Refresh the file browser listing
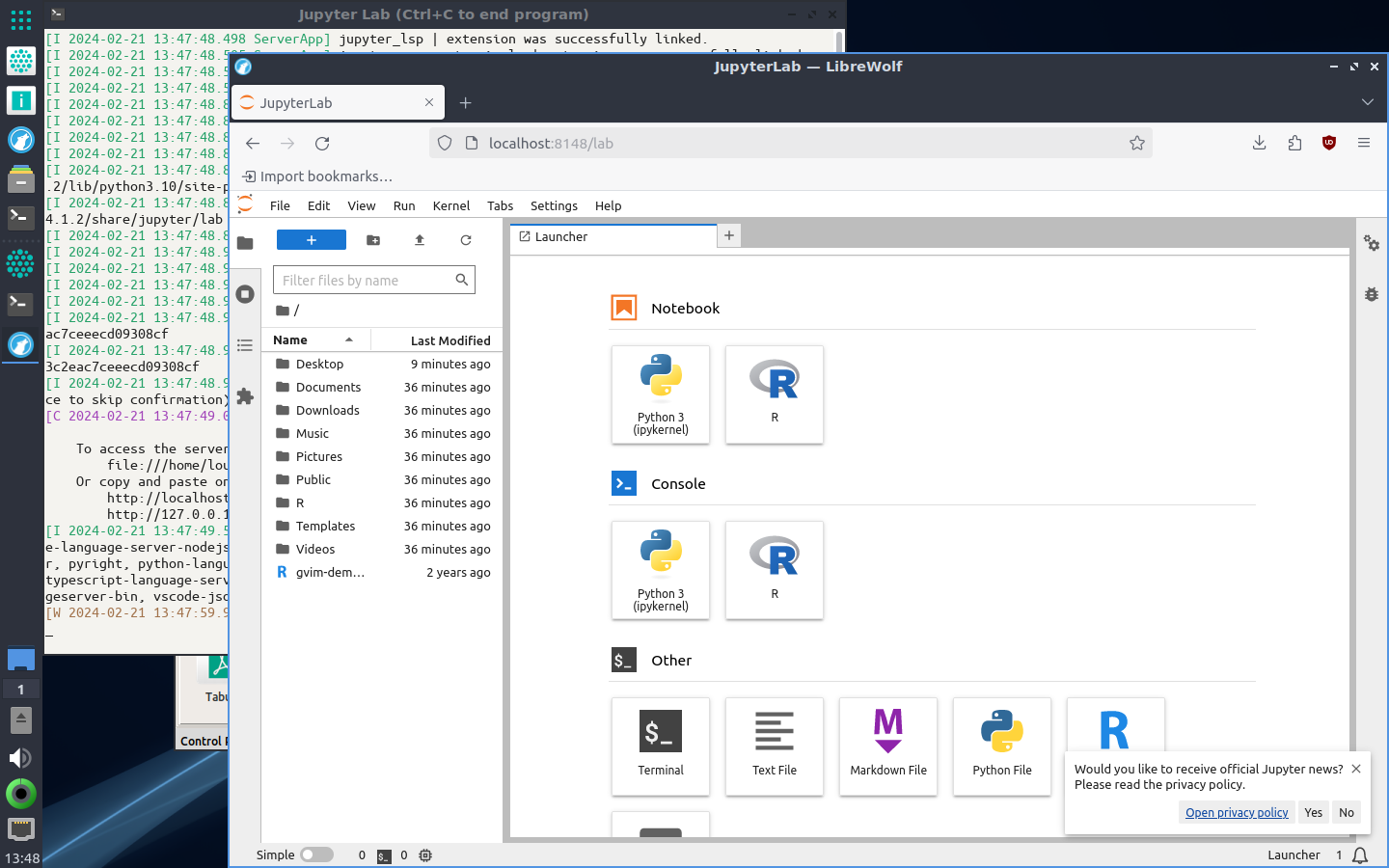 coord(466,240)
